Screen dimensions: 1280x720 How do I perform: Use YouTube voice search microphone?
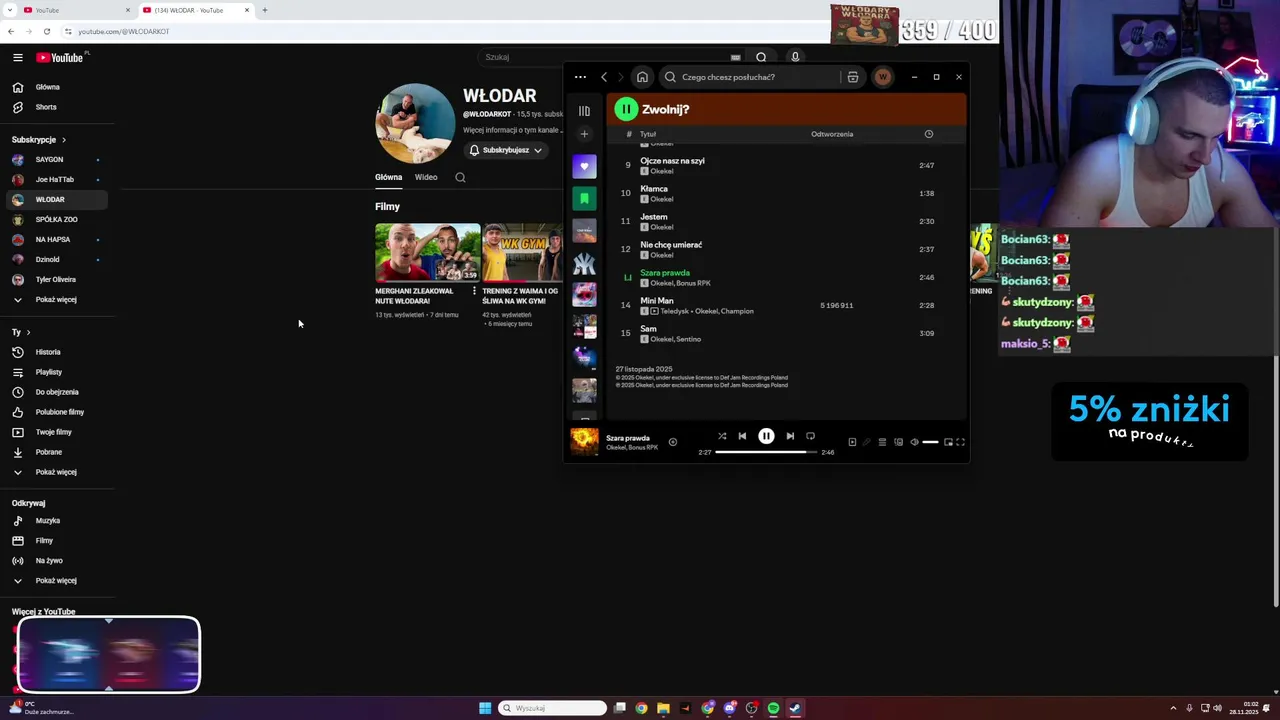(795, 57)
